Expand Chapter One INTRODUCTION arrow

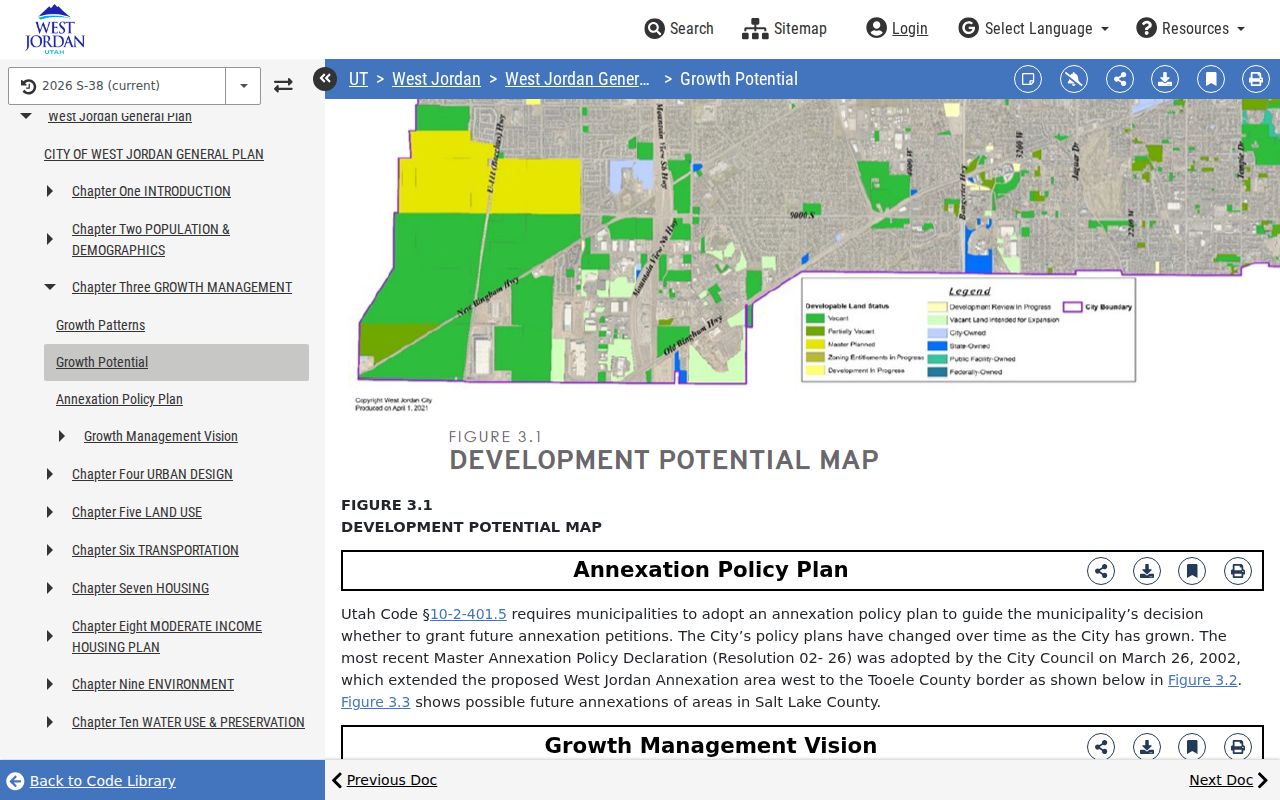[x=50, y=191]
